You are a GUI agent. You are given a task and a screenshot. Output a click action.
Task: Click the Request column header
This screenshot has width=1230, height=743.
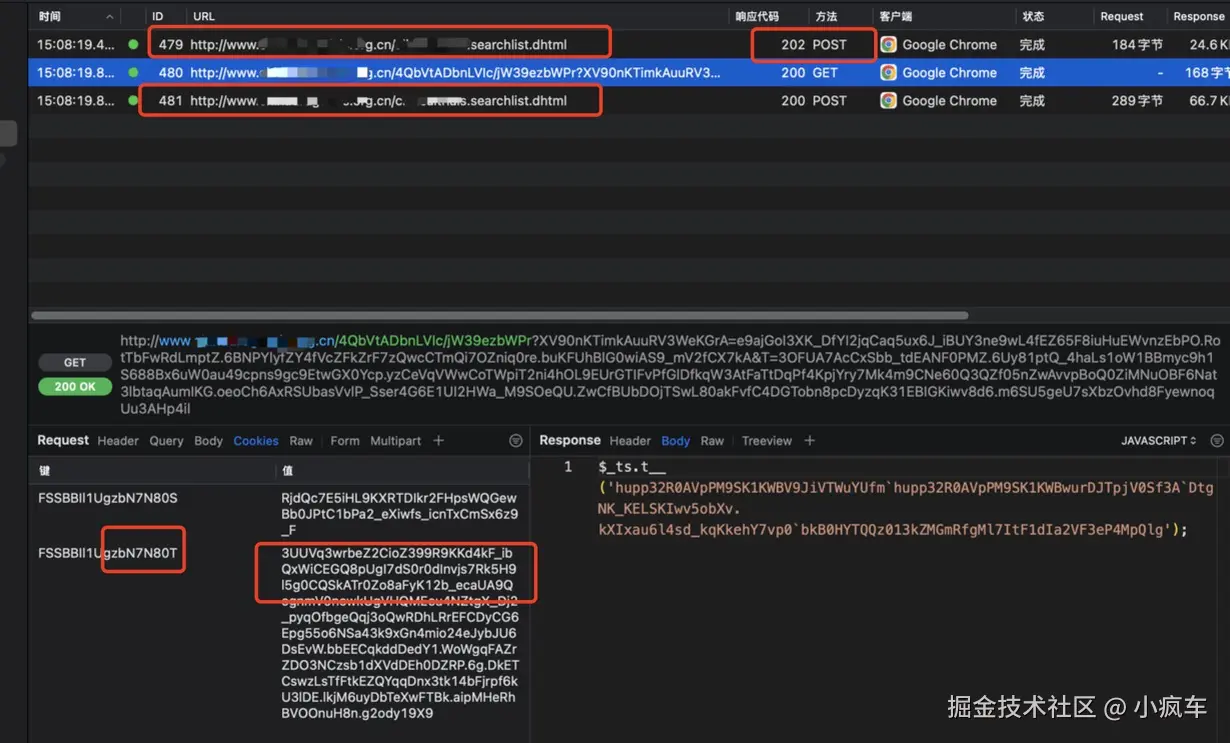pos(1122,16)
